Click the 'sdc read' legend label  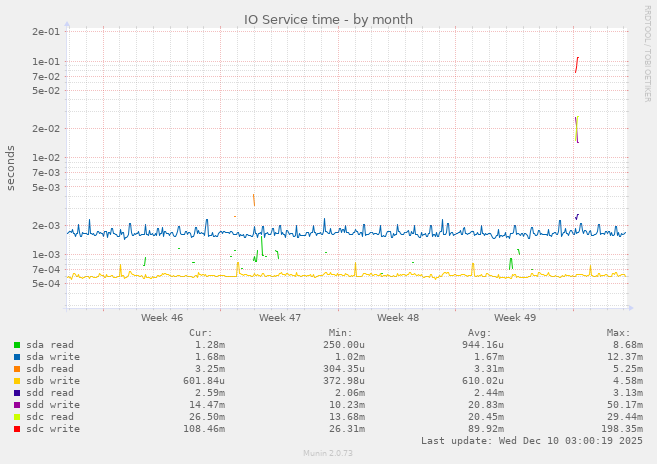coord(50,417)
